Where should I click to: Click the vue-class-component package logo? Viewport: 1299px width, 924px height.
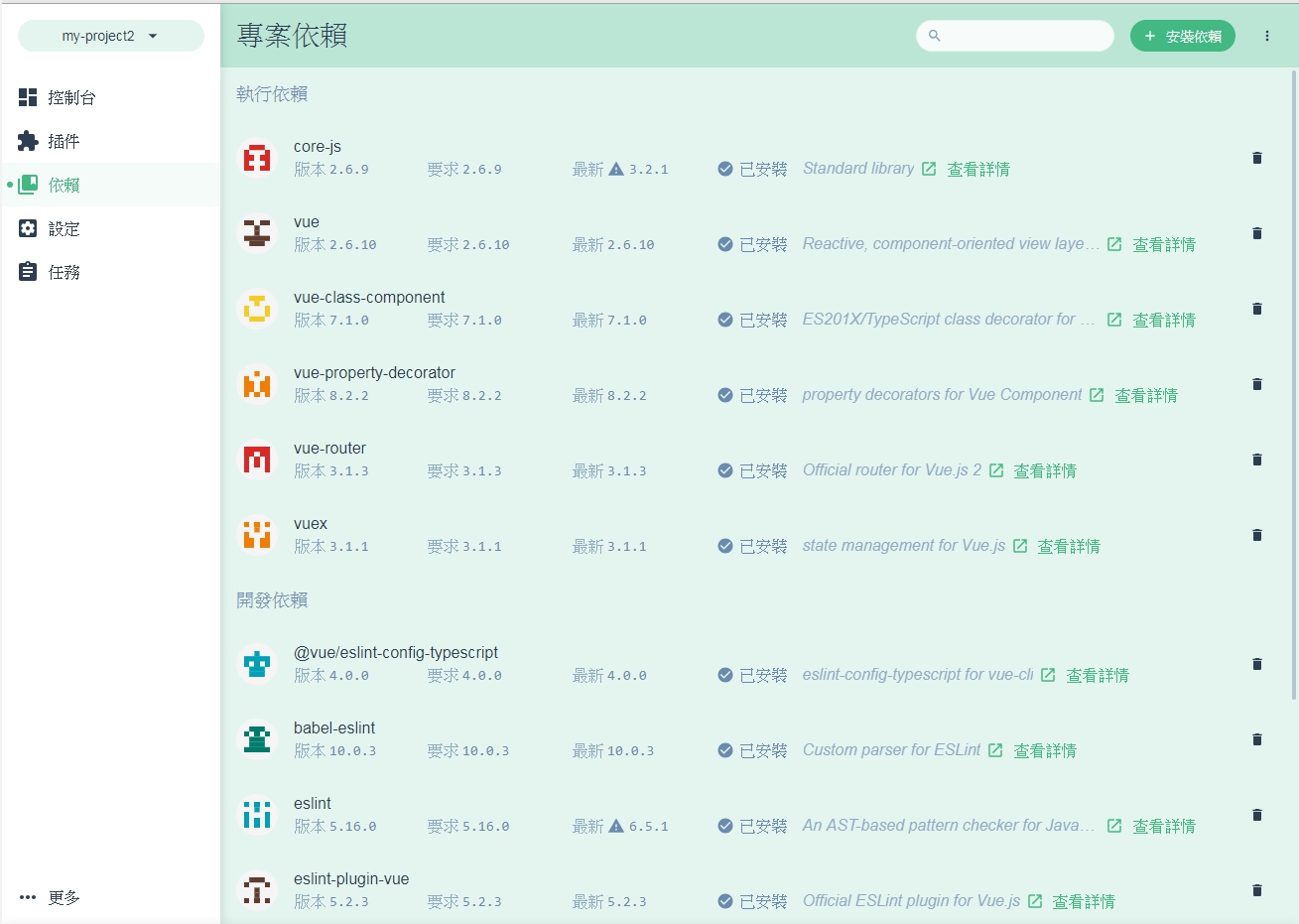pyautogui.click(x=257, y=309)
